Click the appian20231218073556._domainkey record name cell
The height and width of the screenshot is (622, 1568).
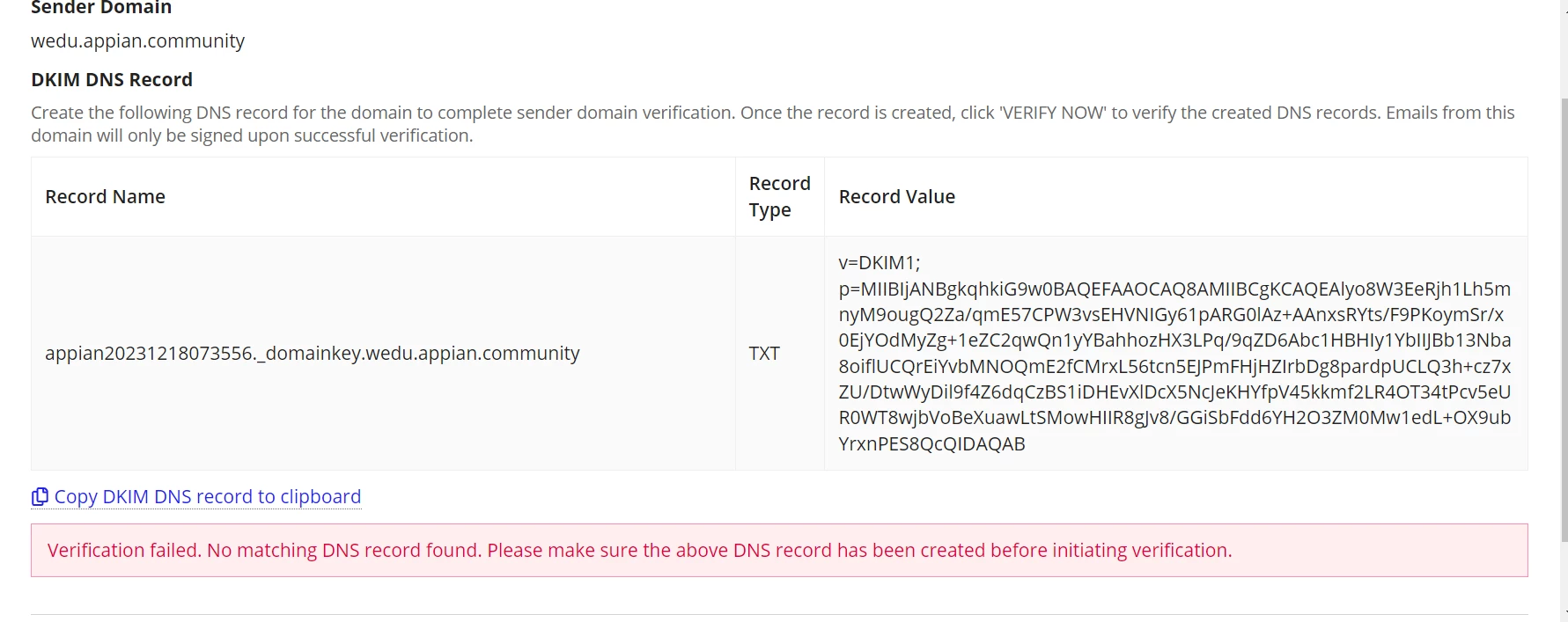pyautogui.click(x=312, y=354)
